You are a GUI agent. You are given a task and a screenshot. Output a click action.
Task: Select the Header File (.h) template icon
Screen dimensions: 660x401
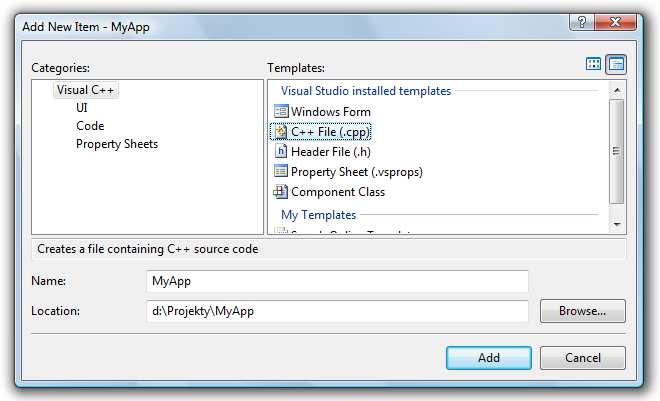coord(281,151)
